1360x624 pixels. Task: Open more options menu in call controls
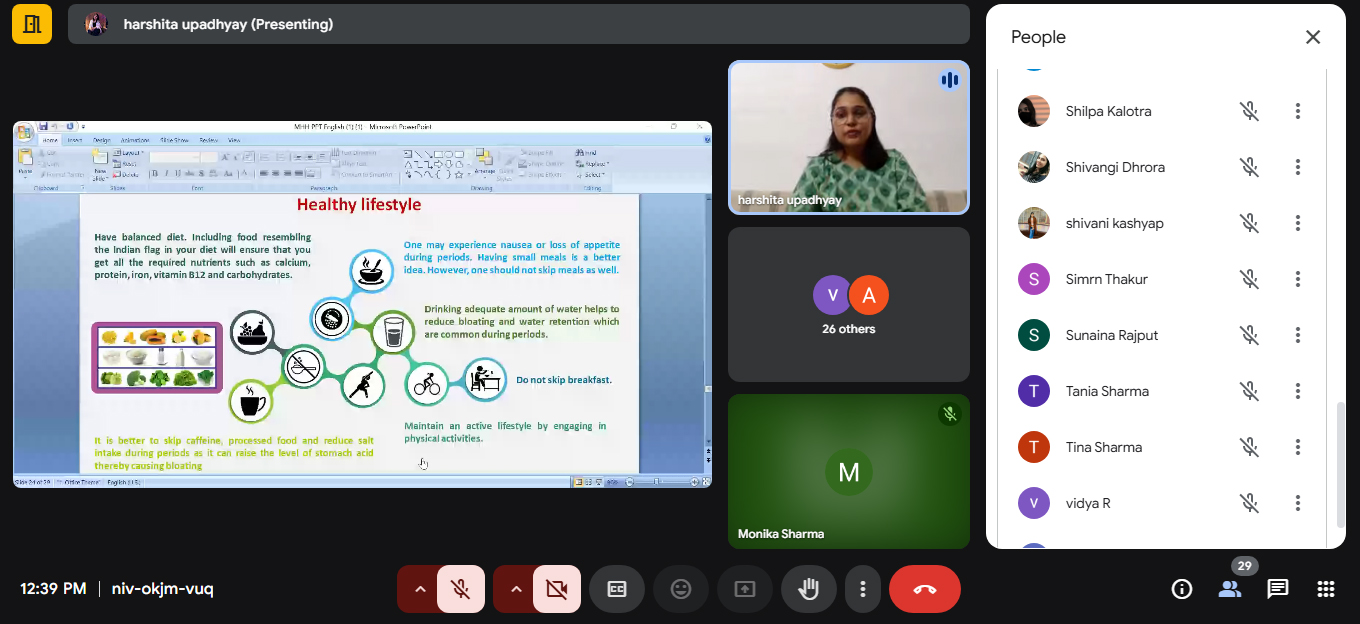(862, 589)
